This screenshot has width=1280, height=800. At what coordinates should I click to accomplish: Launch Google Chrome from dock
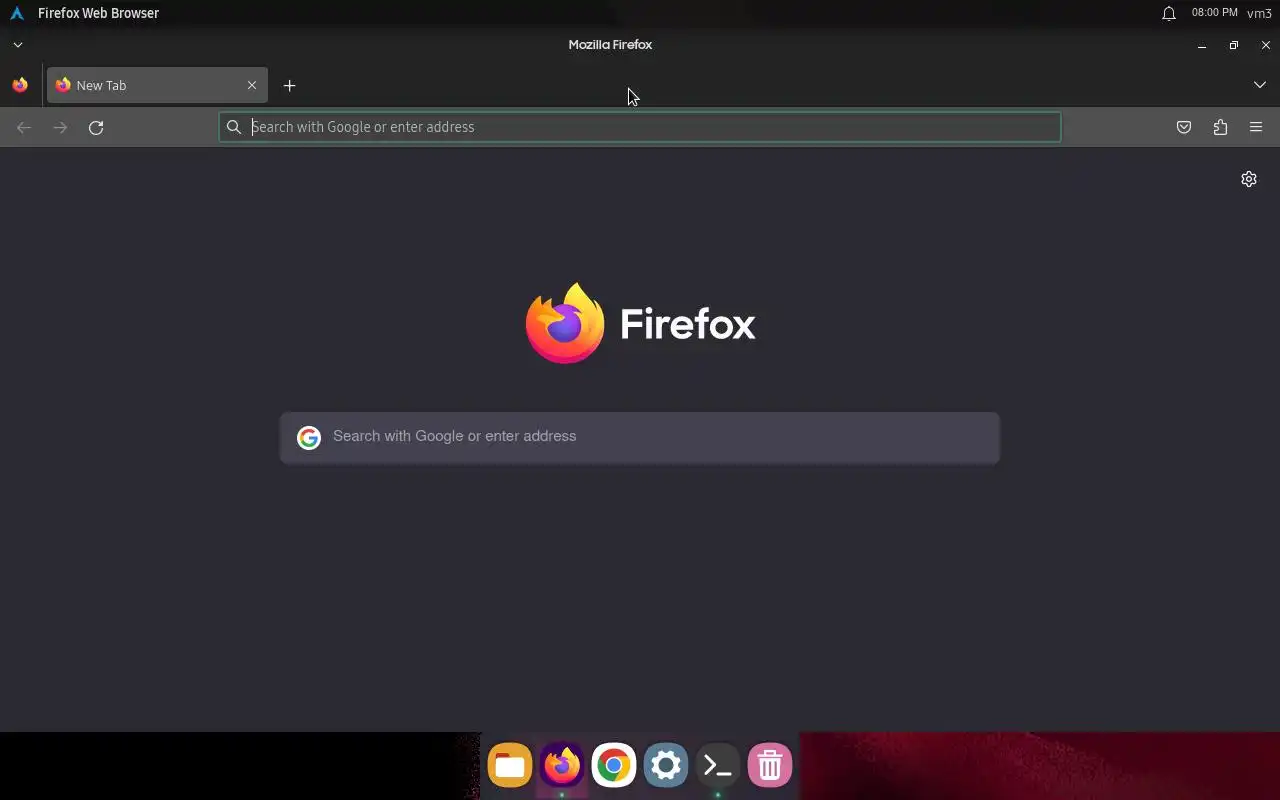coord(614,766)
